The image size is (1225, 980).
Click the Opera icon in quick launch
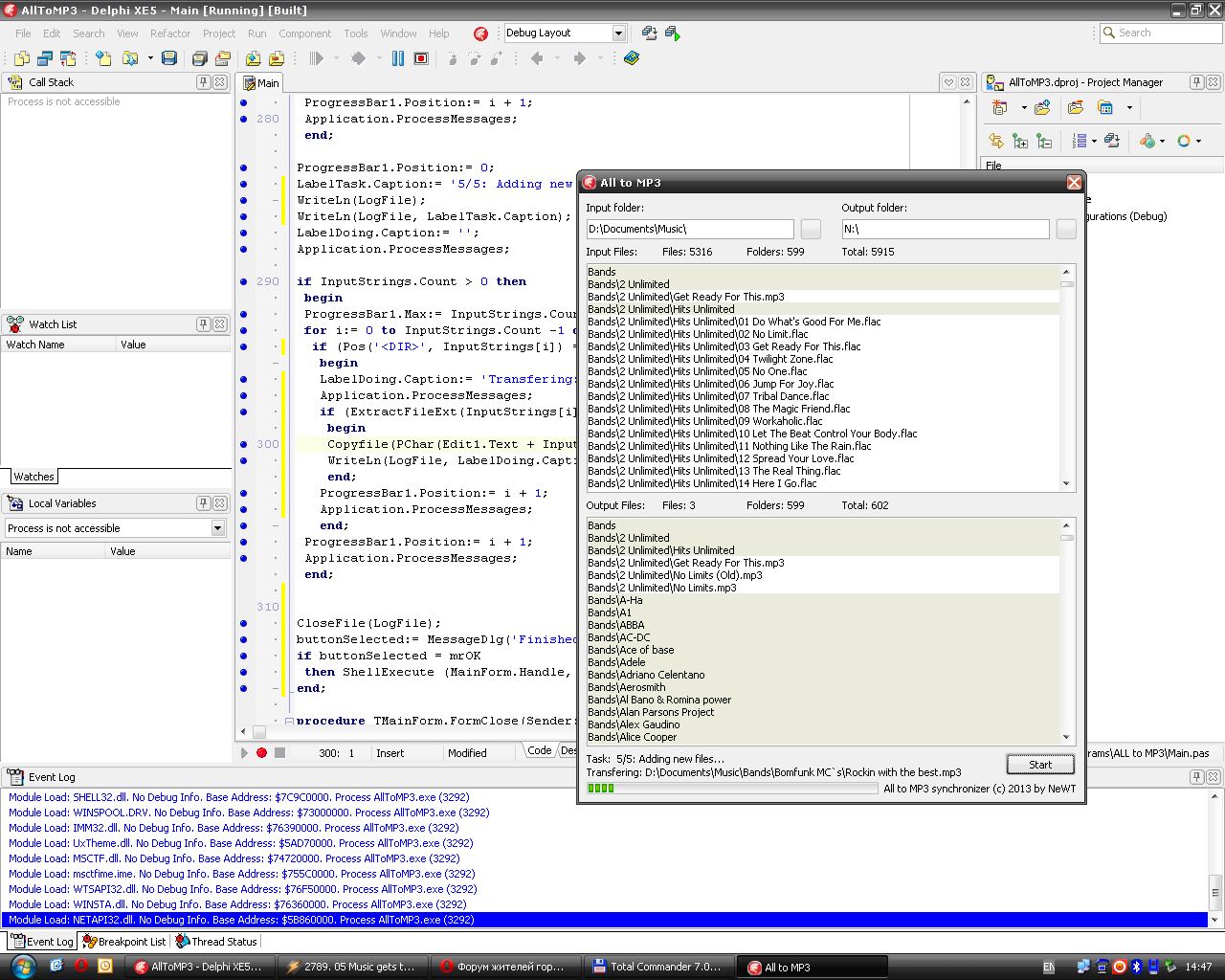click(x=81, y=967)
